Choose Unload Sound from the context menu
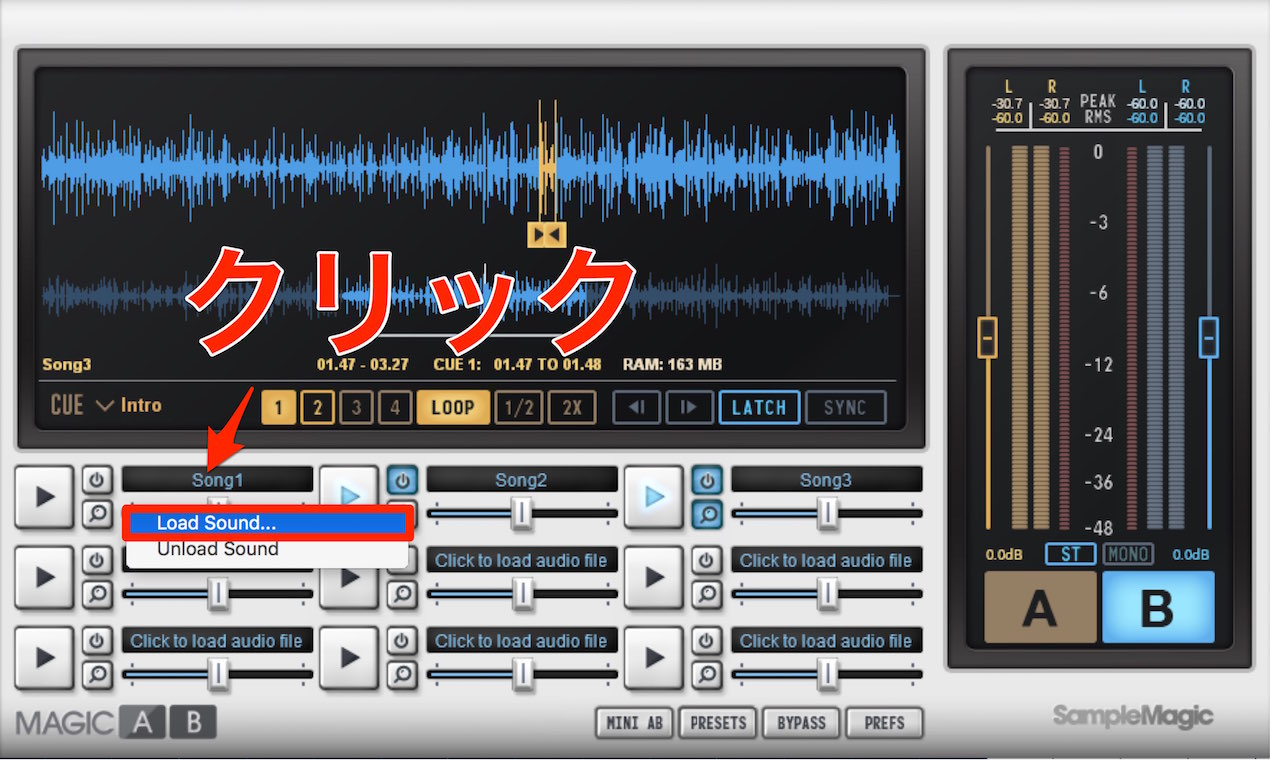1270x760 pixels. 268,549
